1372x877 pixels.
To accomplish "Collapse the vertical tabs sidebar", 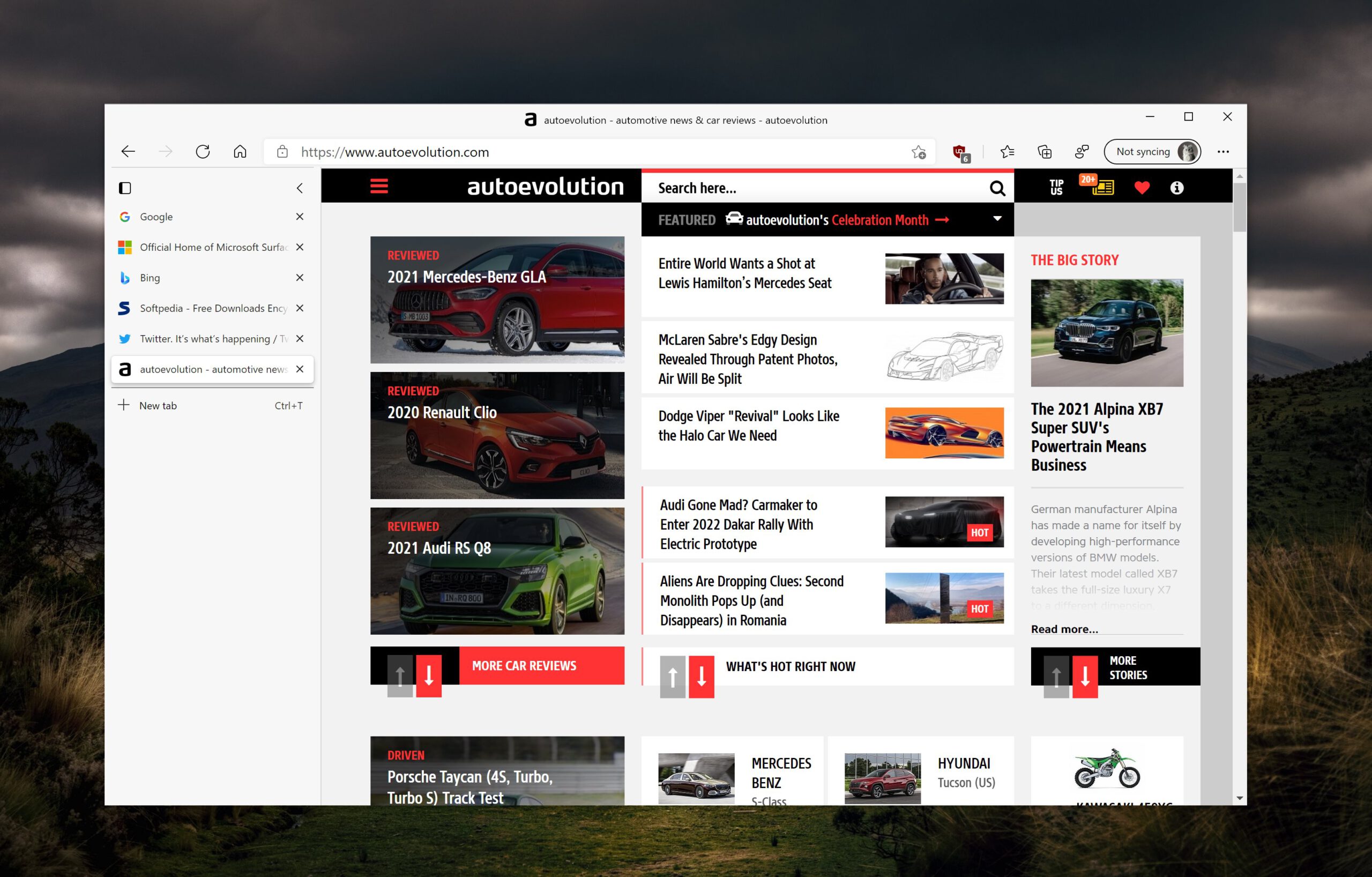I will pyautogui.click(x=300, y=188).
